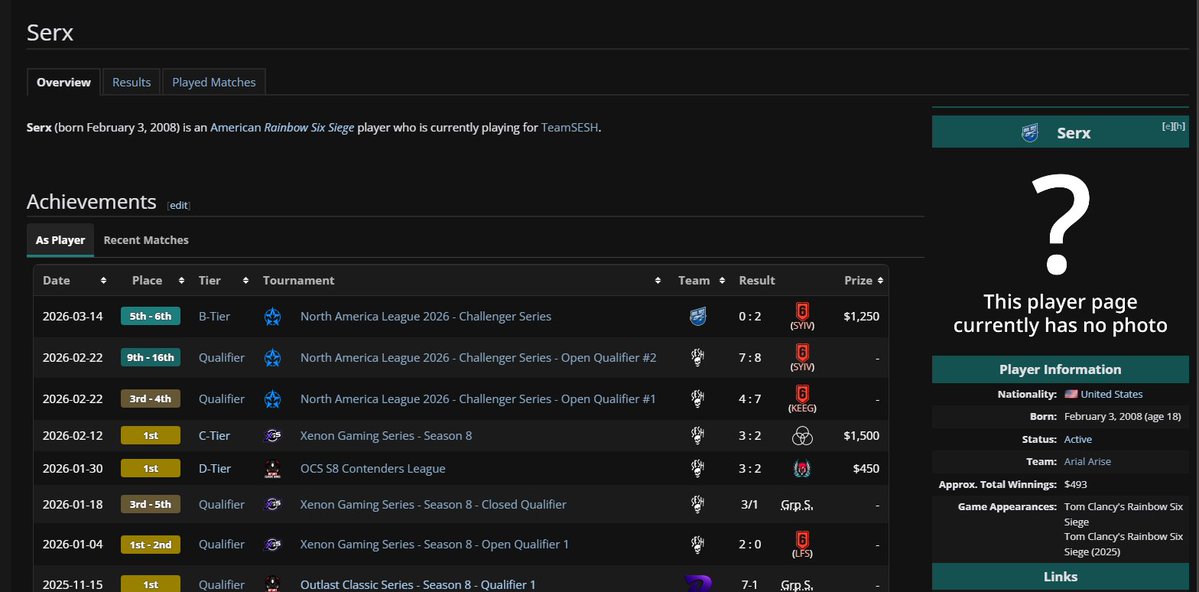Click opponent logo in OCS S8 Contenders row
The image size is (1199, 592).
click(802, 468)
